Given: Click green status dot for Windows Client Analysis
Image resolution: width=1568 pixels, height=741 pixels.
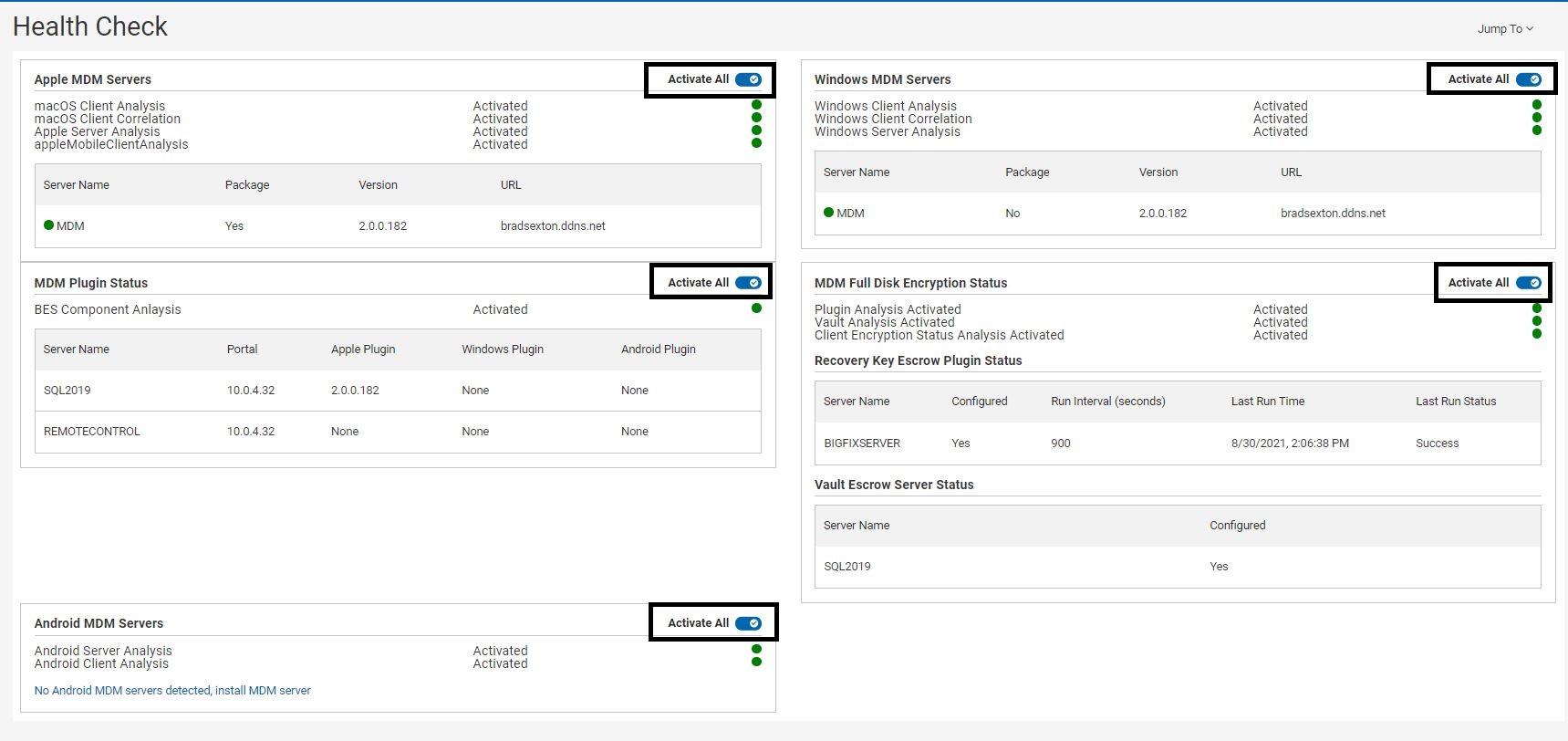Looking at the screenshot, I should 1537,105.
